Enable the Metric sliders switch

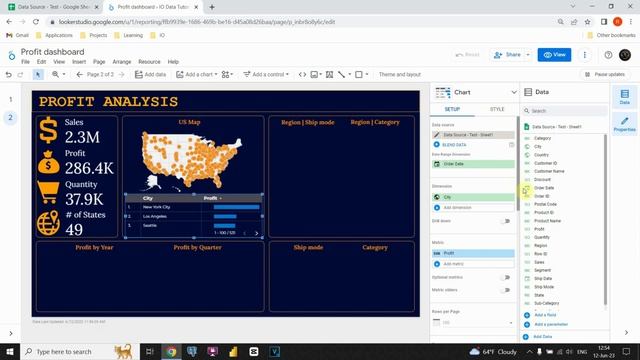(x=506, y=290)
